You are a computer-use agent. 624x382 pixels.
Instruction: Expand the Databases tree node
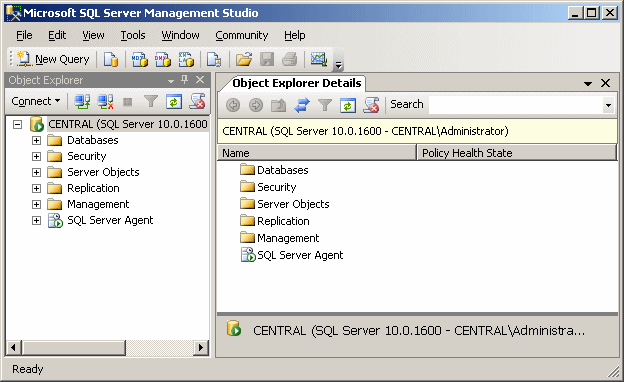[x=36, y=140]
